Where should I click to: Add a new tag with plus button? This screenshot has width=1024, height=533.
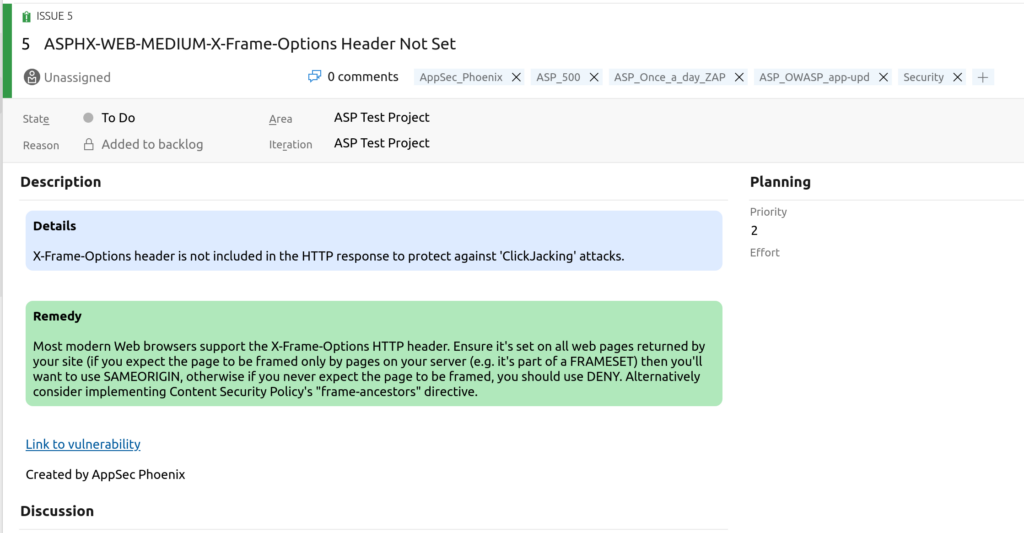click(x=983, y=77)
